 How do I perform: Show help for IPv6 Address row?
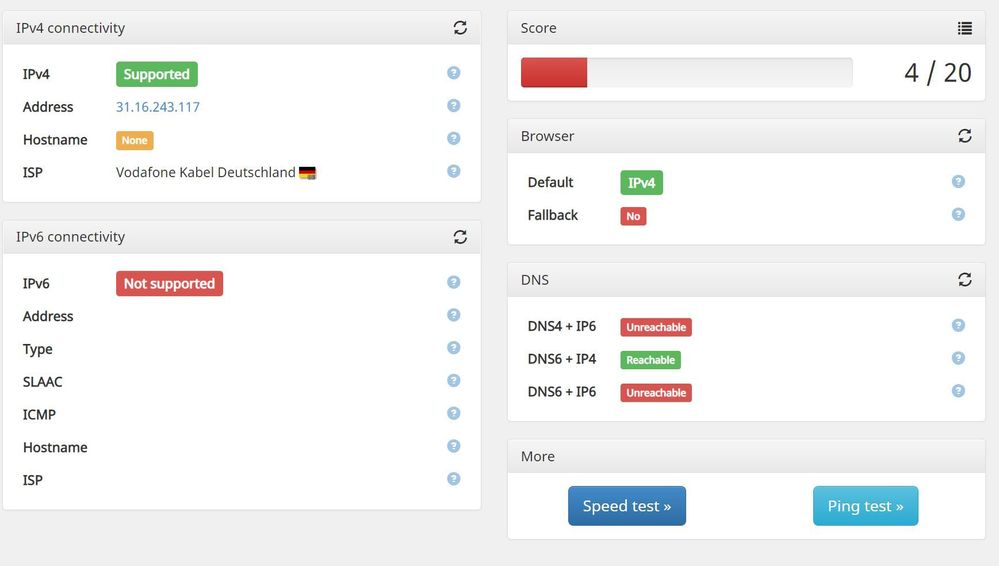pyautogui.click(x=454, y=315)
